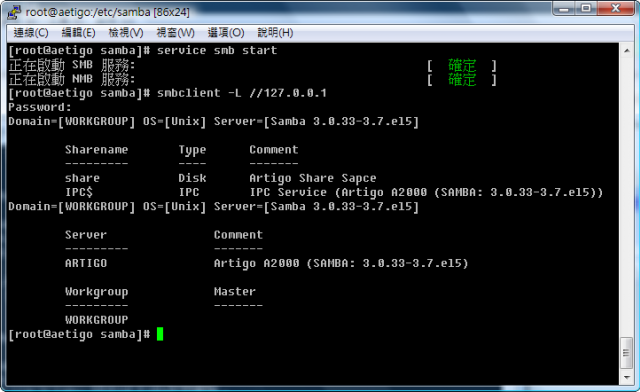Open the 檢視(V) menu
640x392 pixels.
(126, 33)
